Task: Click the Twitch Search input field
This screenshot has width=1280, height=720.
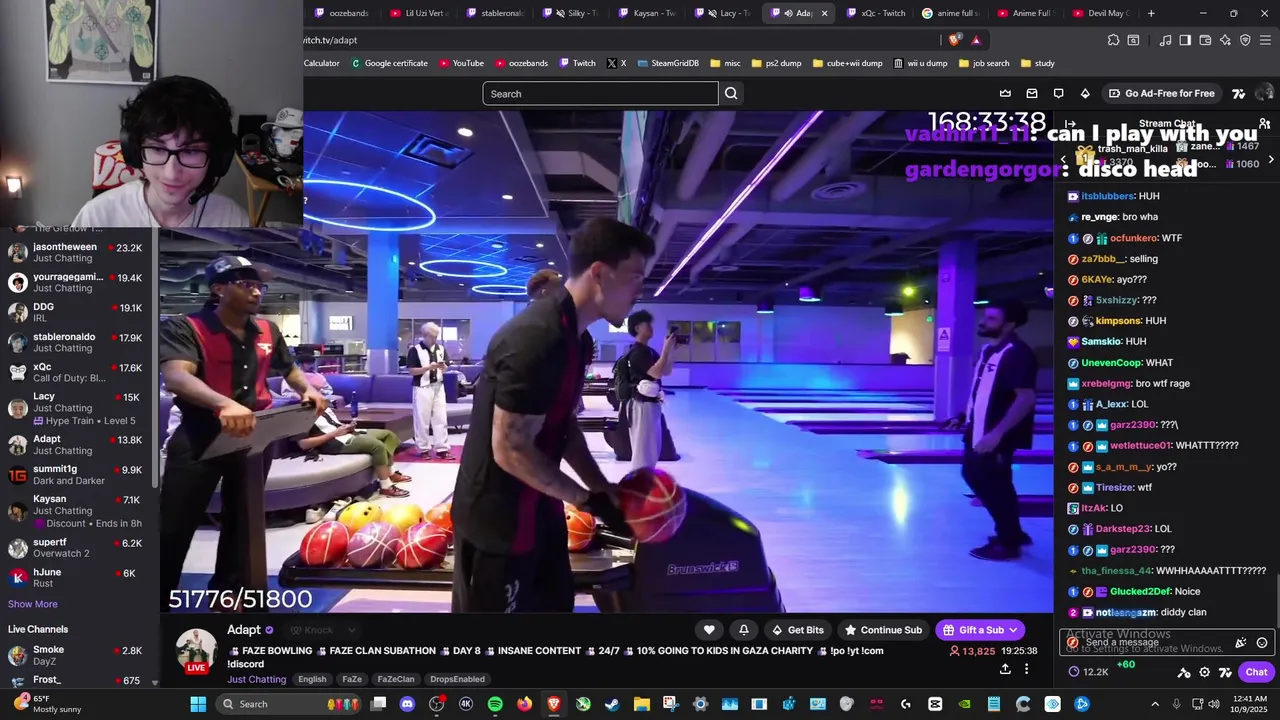Action: (600, 93)
